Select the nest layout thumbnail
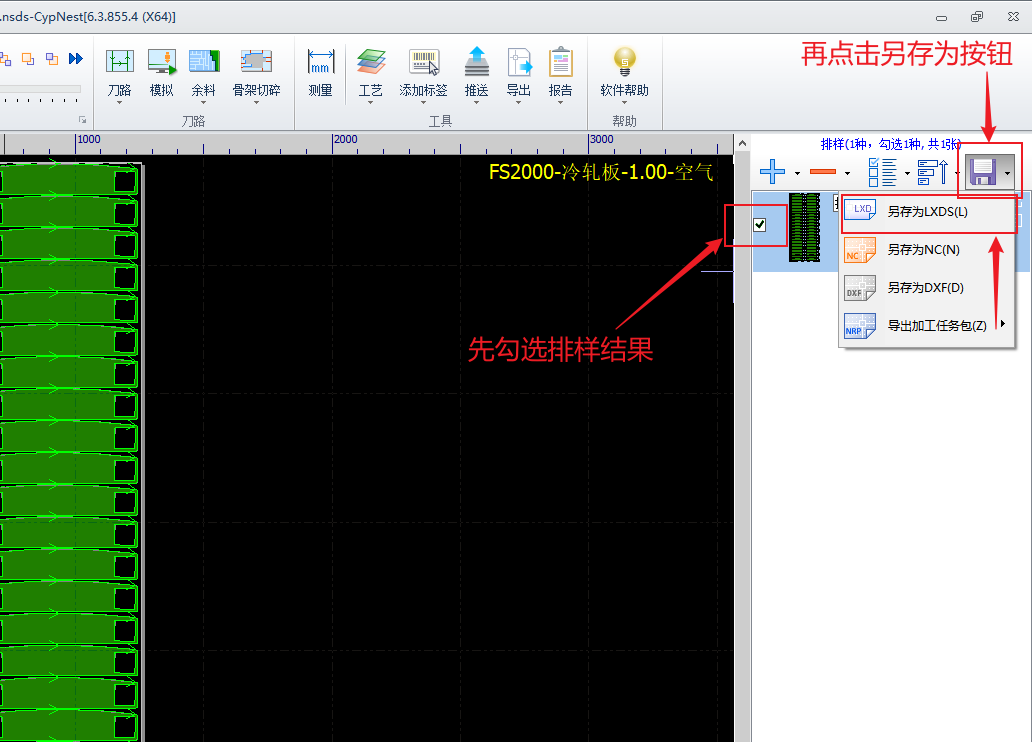The image size is (1032, 742). 804,228
